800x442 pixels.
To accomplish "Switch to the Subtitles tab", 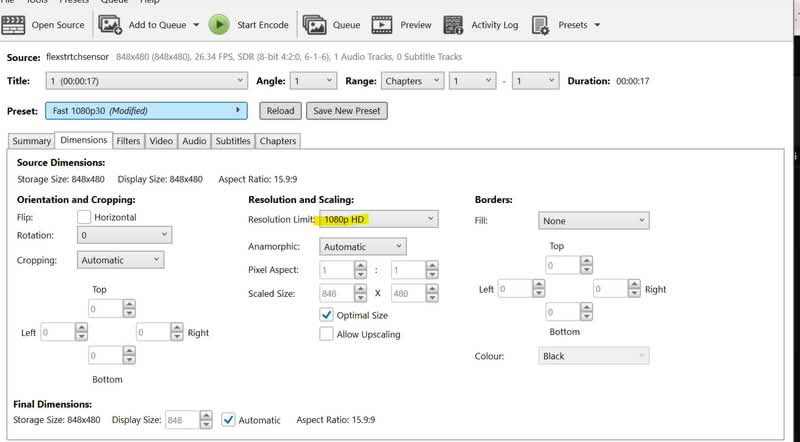I will (233, 141).
